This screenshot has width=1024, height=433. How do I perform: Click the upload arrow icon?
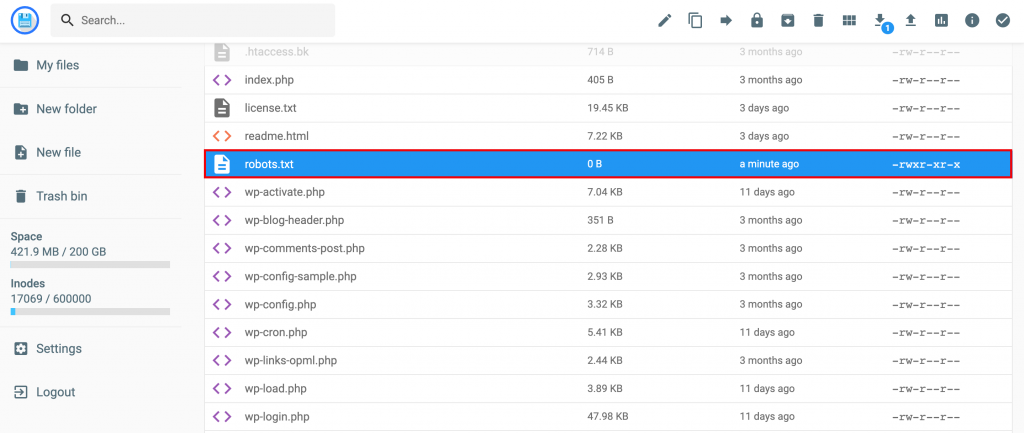(x=910, y=20)
